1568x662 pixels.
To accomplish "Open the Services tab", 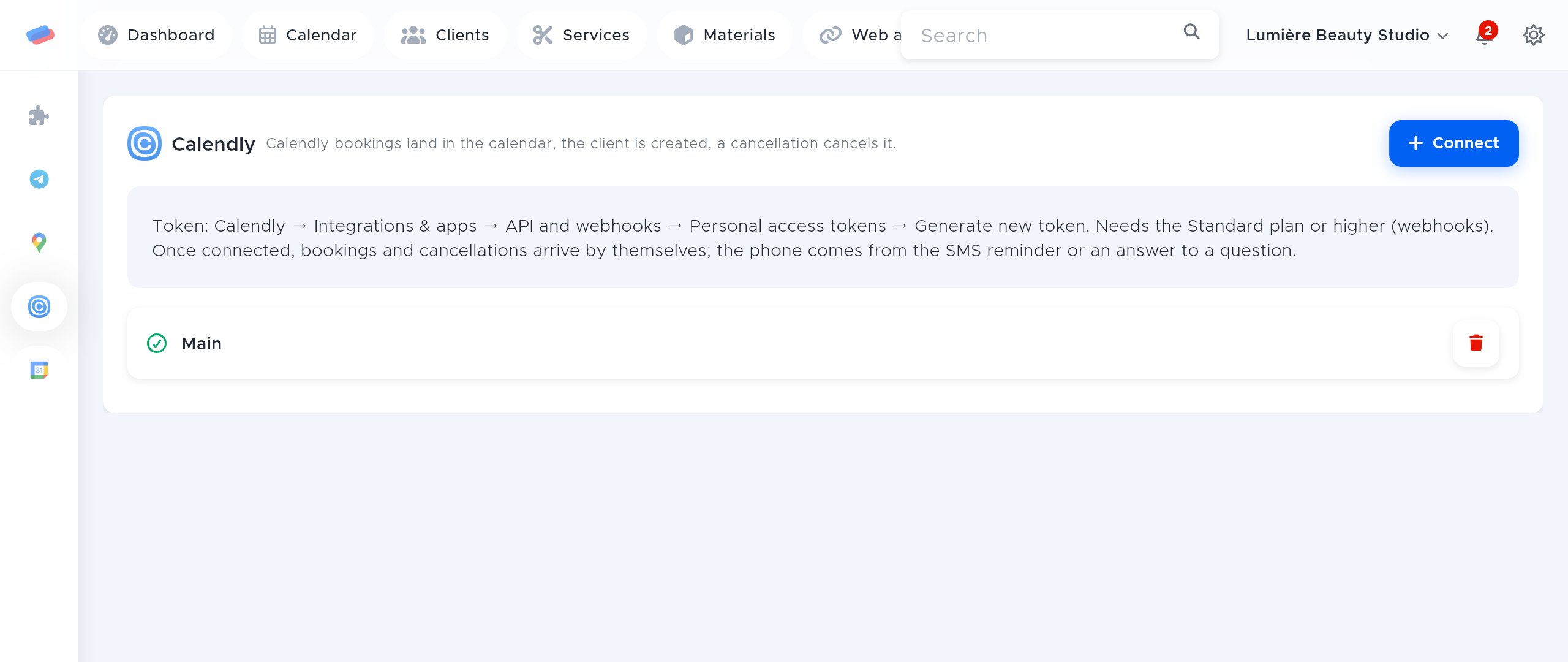I will [x=581, y=35].
